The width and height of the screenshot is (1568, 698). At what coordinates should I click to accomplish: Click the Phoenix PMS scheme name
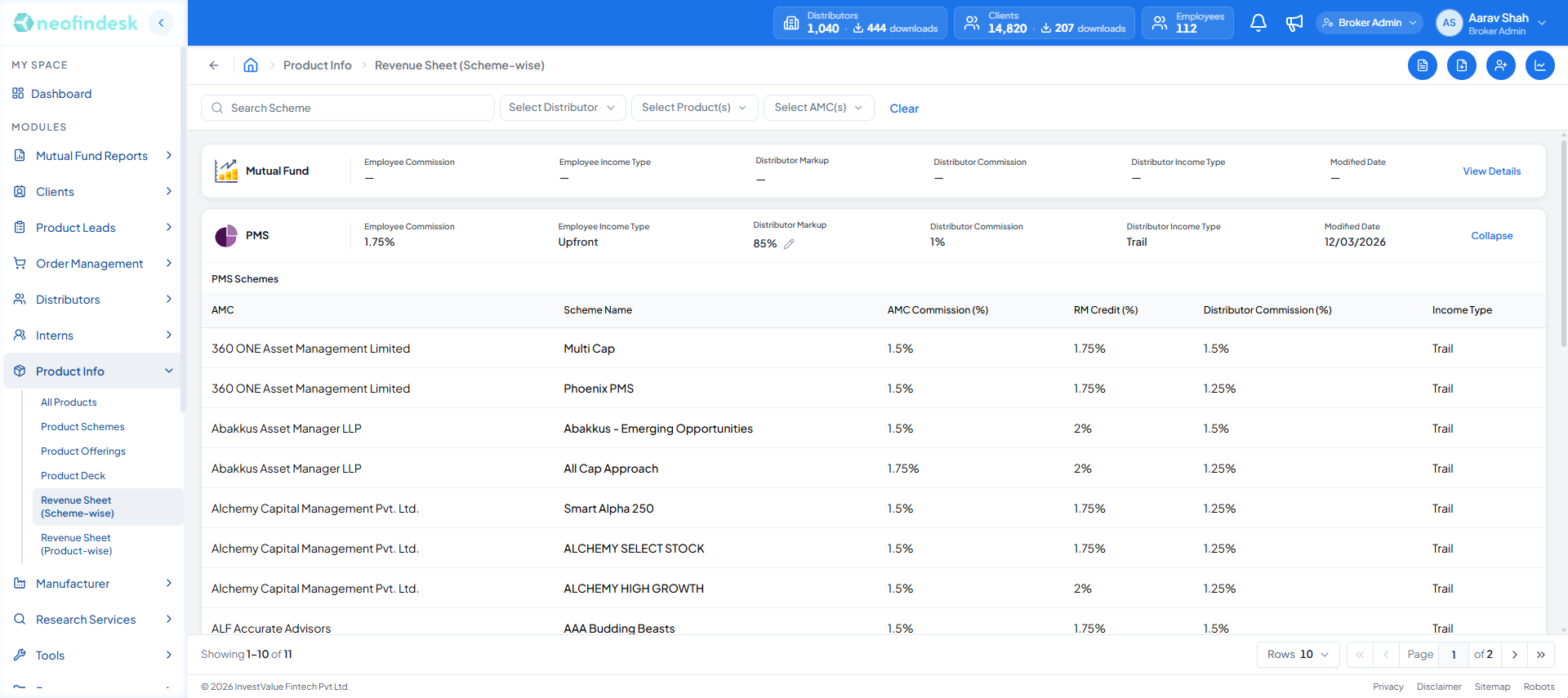tap(599, 389)
